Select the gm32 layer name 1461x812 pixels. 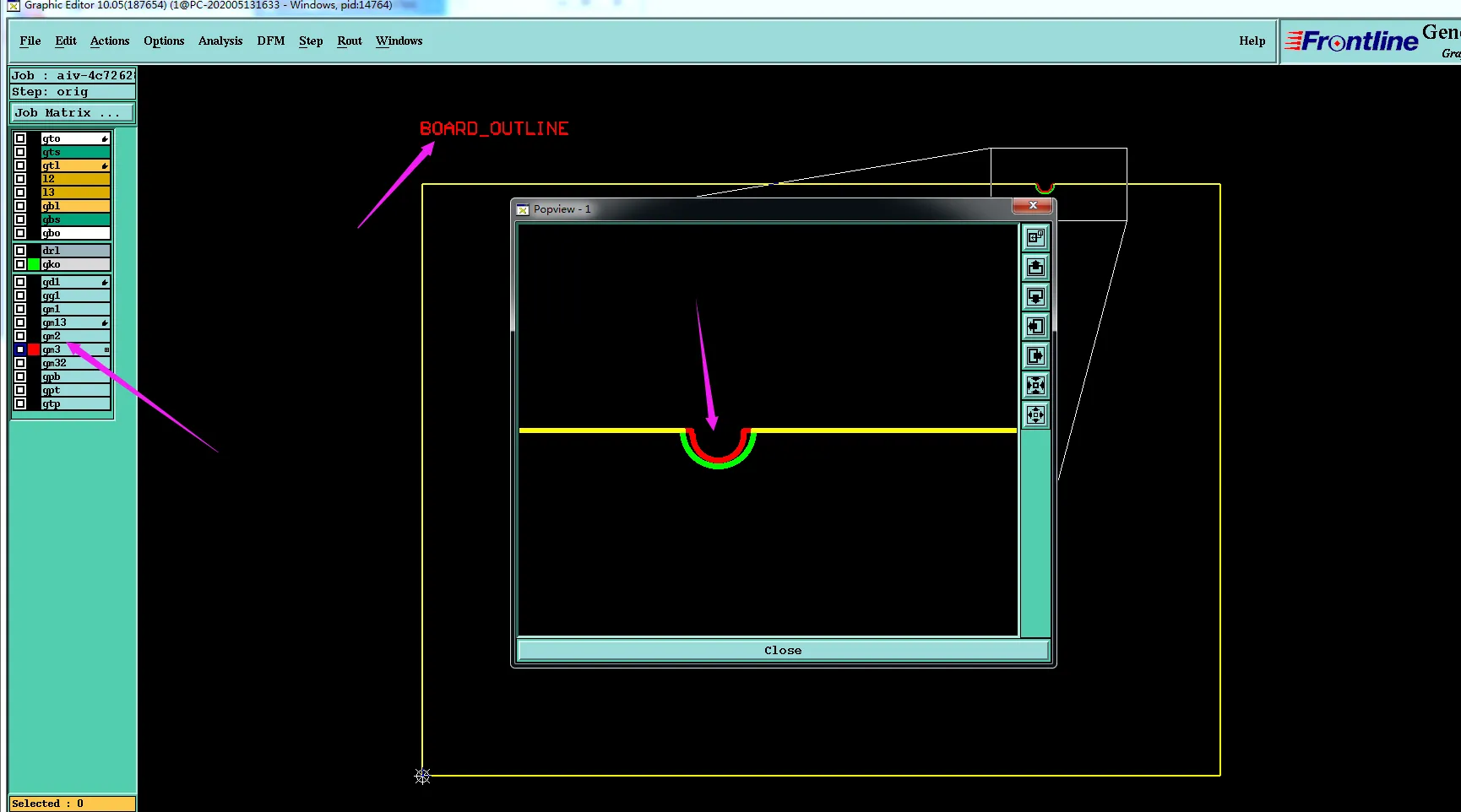[x=76, y=363]
